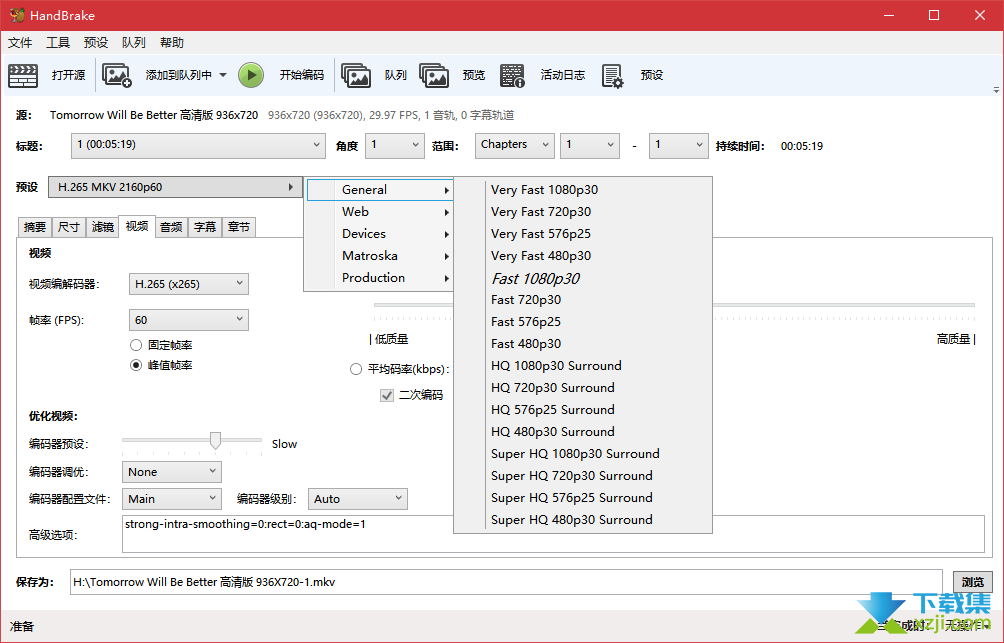Switch to the 音频 tab
This screenshot has width=1004, height=643.
[x=171, y=227]
